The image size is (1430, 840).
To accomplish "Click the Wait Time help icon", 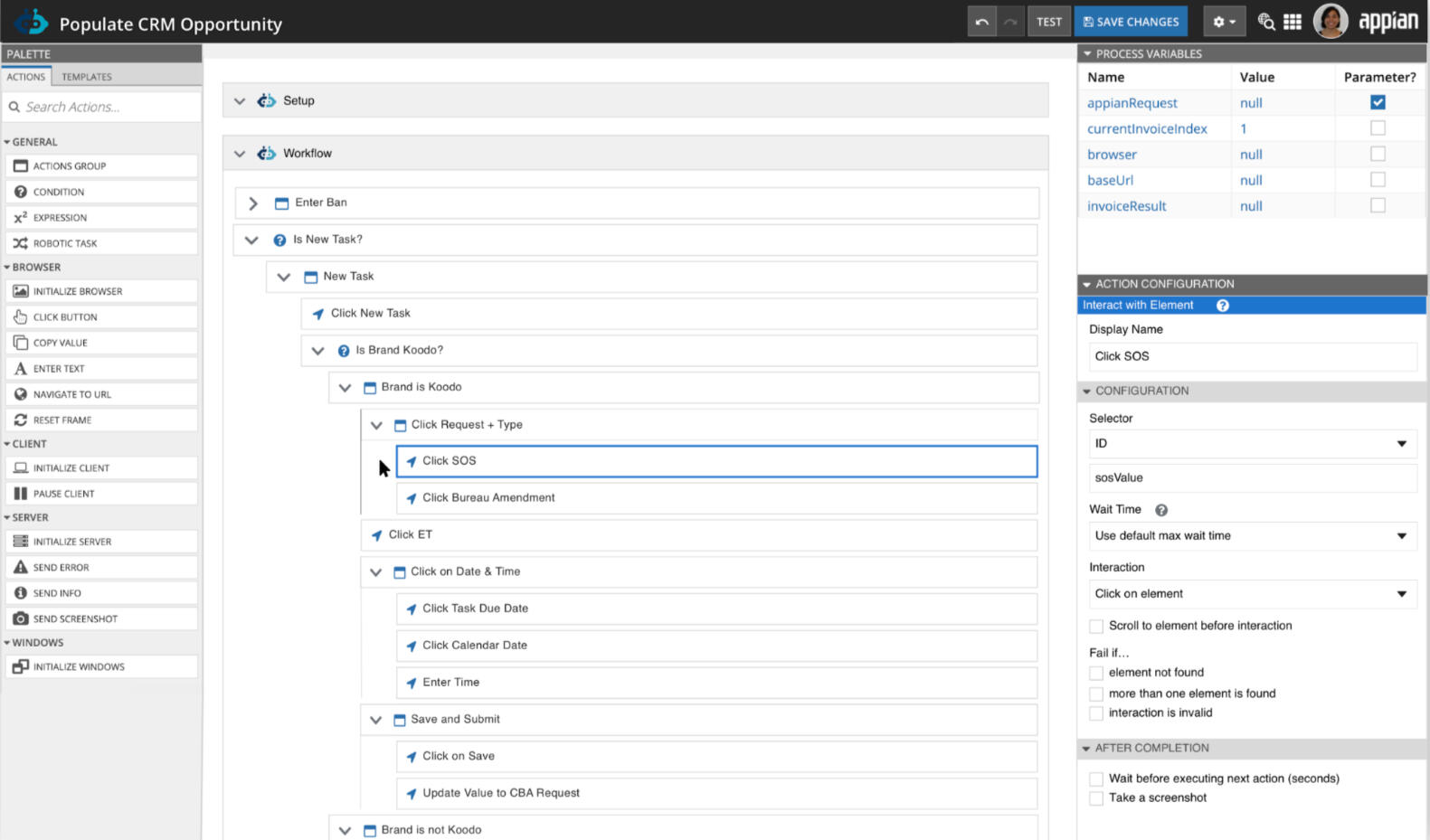I will (x=1161, y=510).
